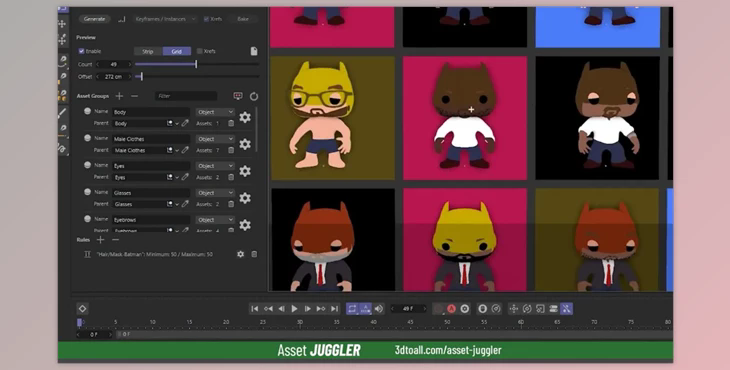The height and width of the screenshot is (370, 730).
Task: Step back one frame
Action: (x=281, y=309)
